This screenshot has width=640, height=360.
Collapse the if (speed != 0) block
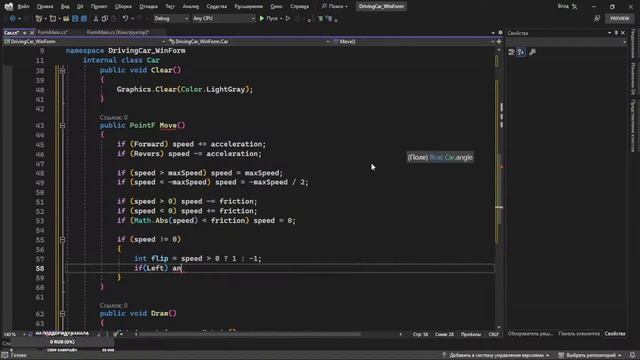[62, 240]
